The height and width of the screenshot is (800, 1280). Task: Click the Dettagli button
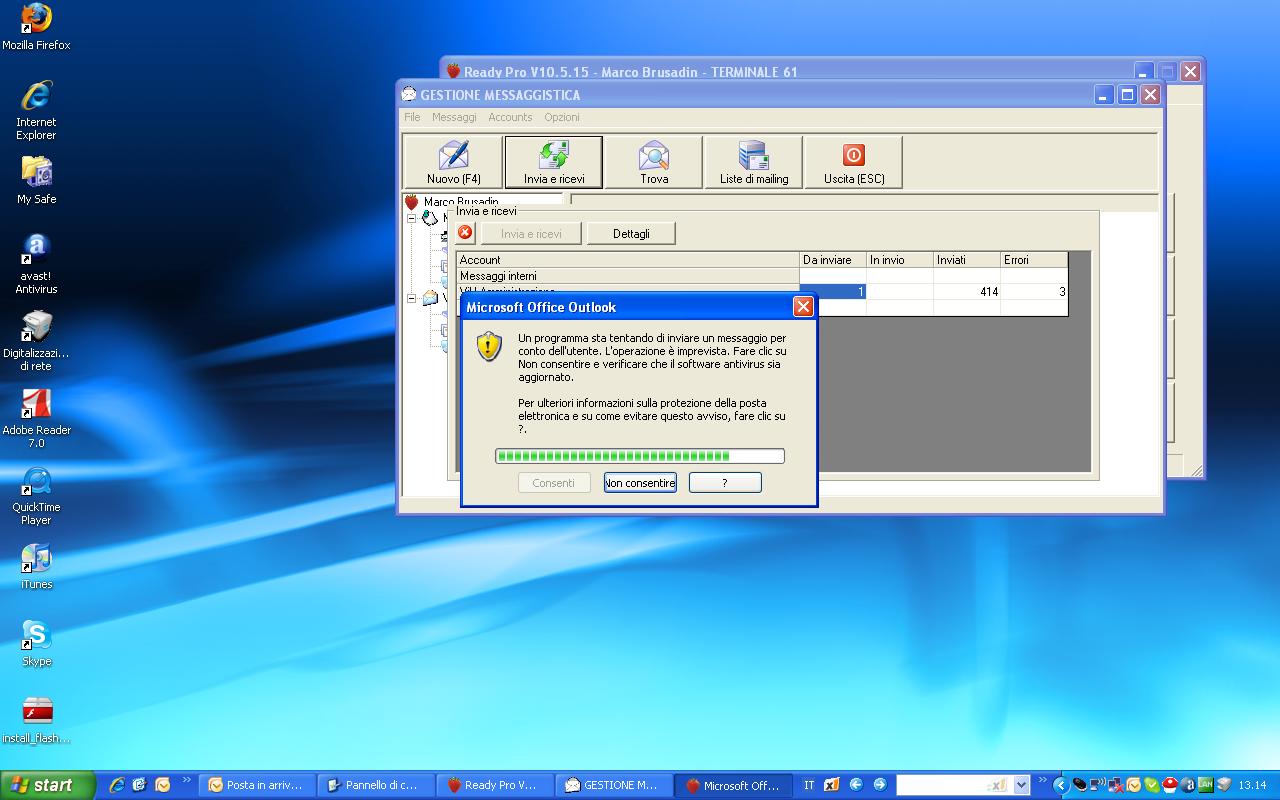[631, 234]
